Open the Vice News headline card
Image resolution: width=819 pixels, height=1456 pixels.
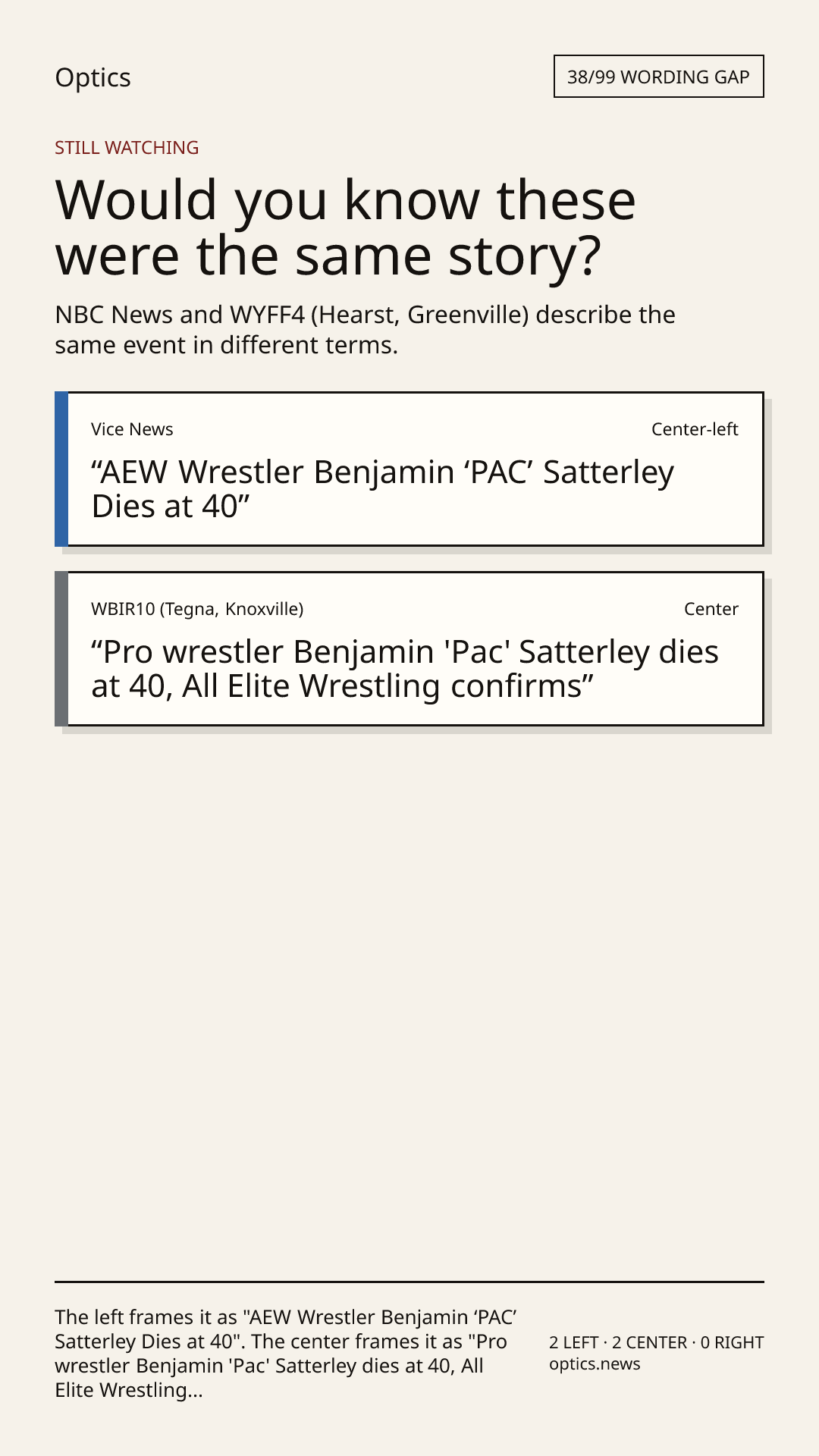click(x=409, y=469)
